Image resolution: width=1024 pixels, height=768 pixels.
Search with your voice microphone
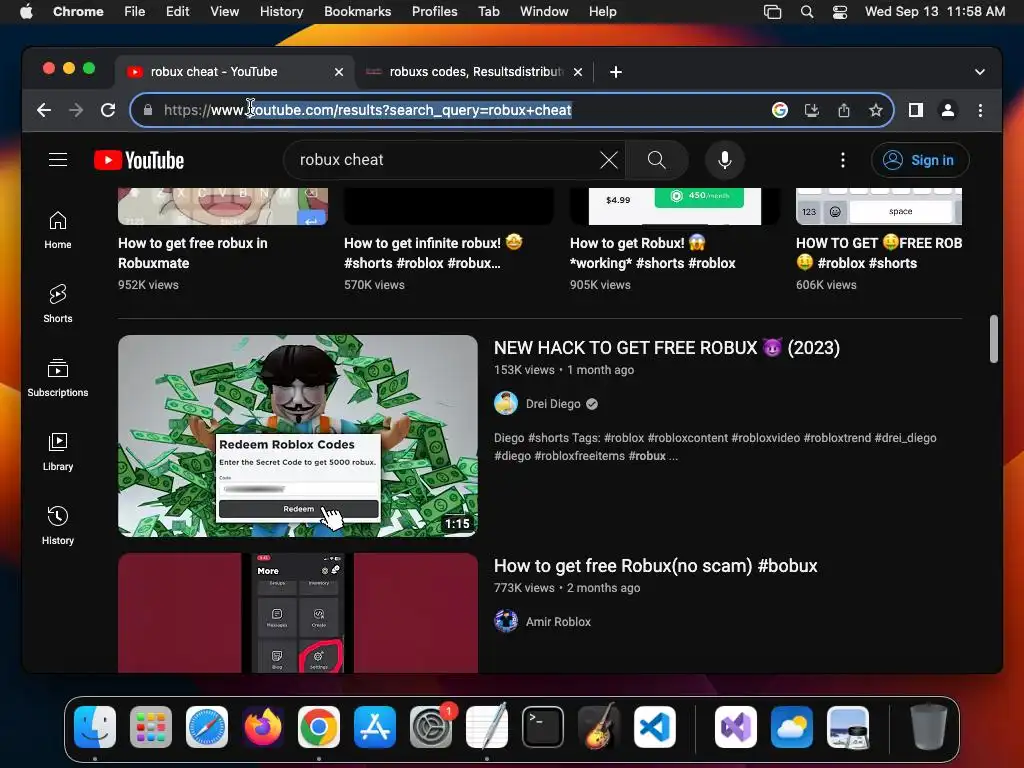click(724, 160)
